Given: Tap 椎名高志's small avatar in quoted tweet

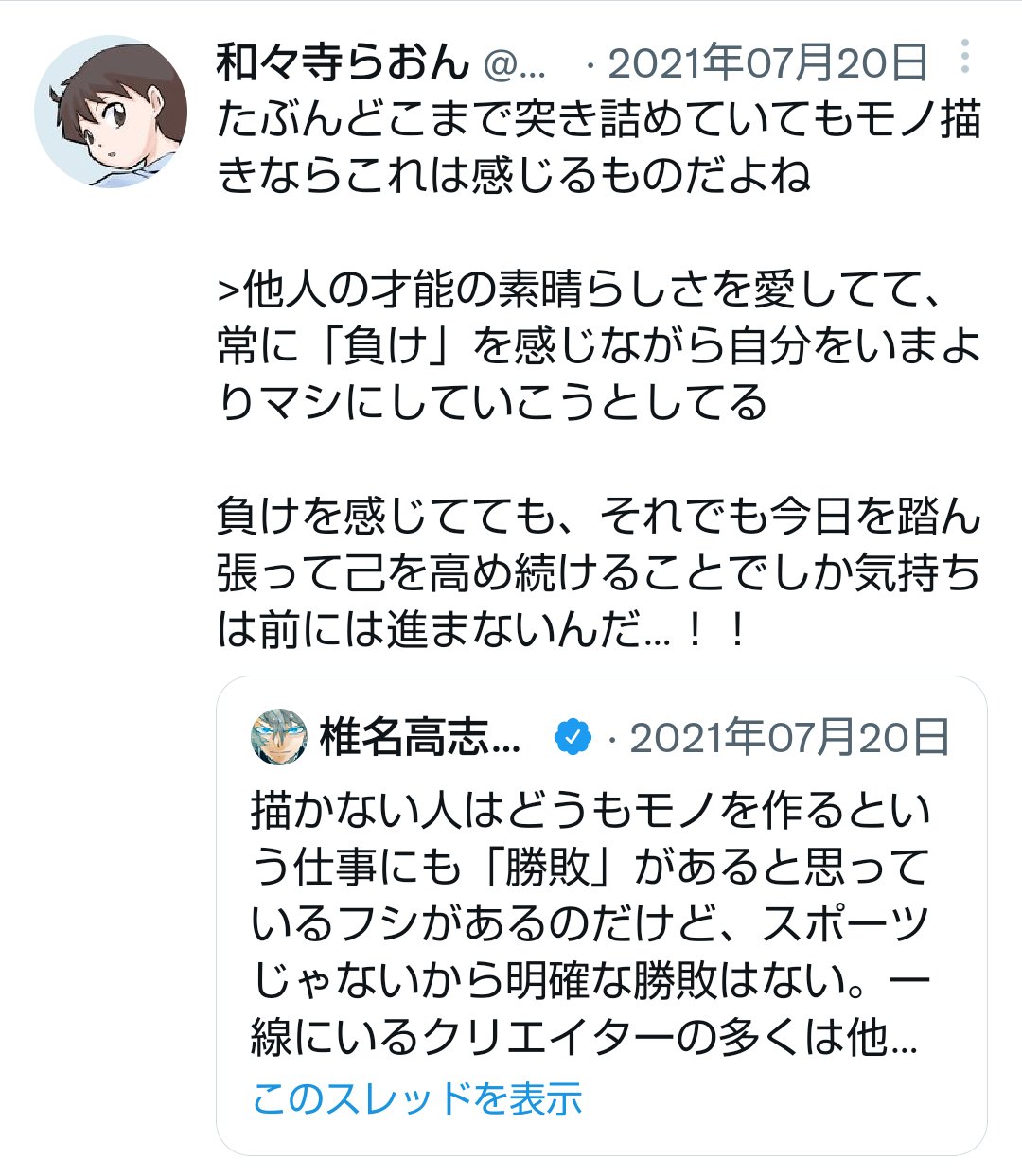Looking at the screenshot, I should click(279, 737).
